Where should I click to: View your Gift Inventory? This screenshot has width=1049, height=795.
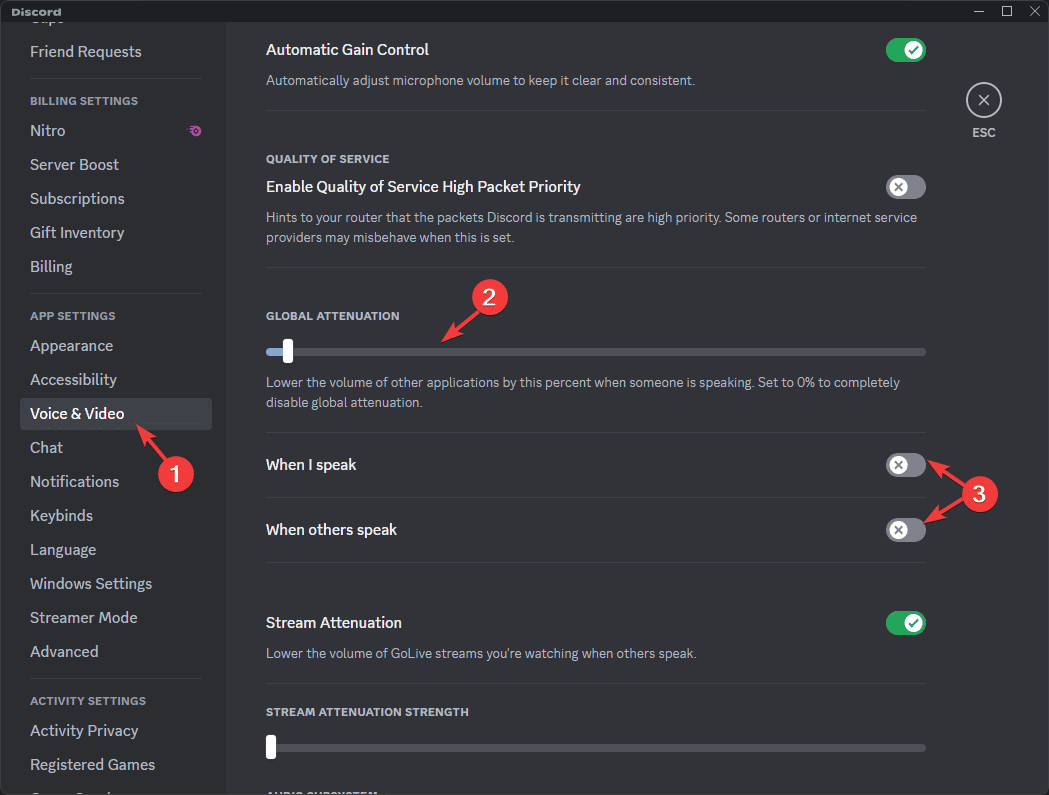(x=77, y=232)
